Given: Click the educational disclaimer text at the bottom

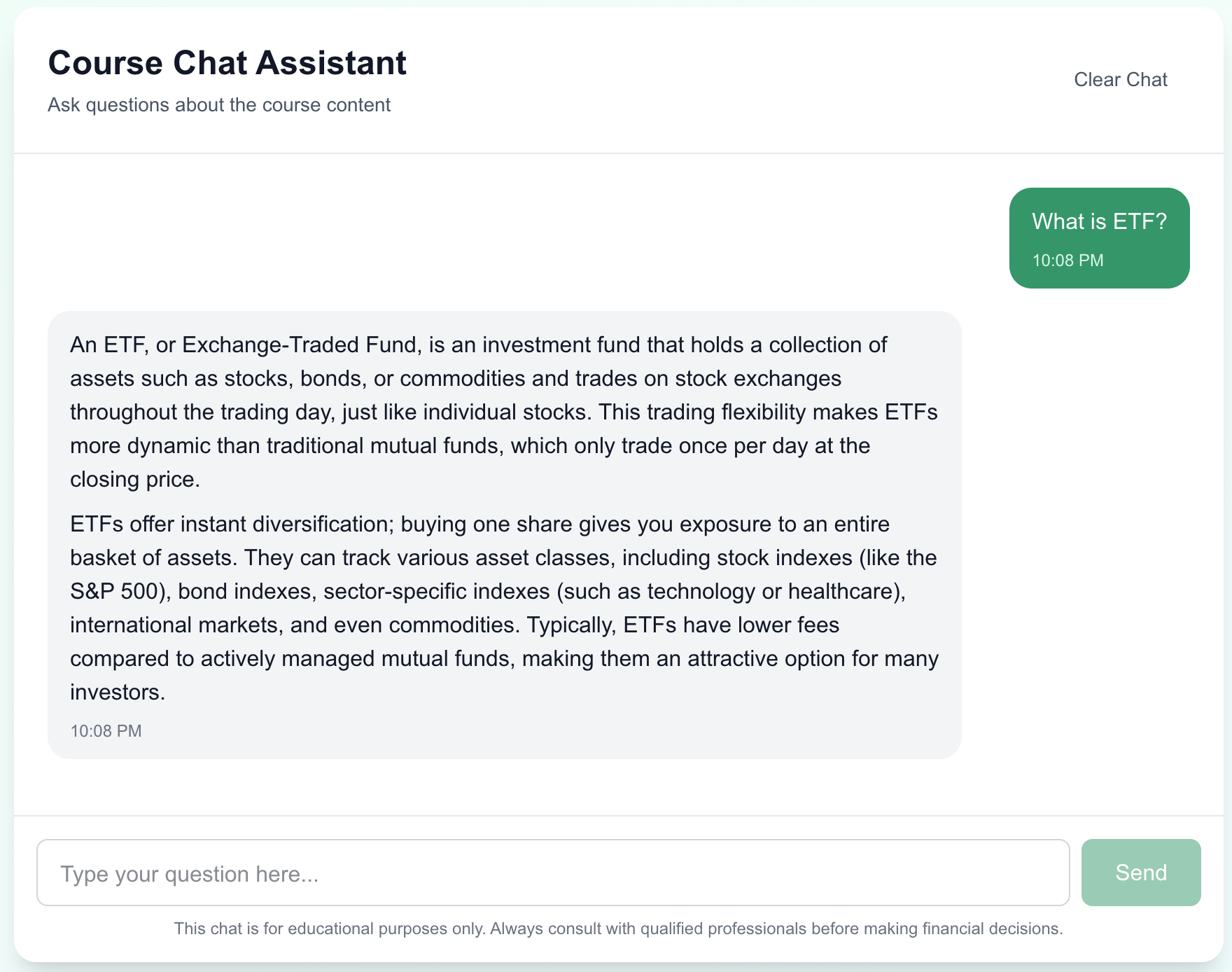Looking at the screenshot, I should tap(616, 929).
